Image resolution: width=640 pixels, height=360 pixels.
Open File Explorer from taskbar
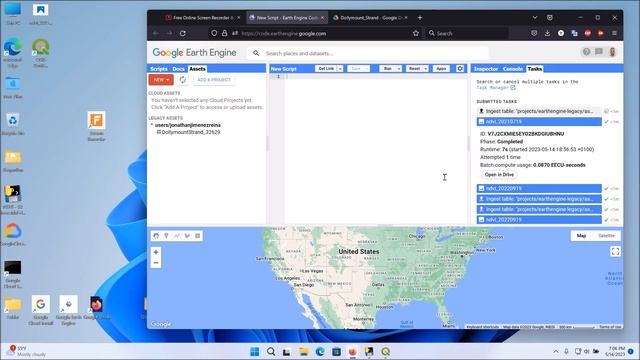[x=303, y=351]
